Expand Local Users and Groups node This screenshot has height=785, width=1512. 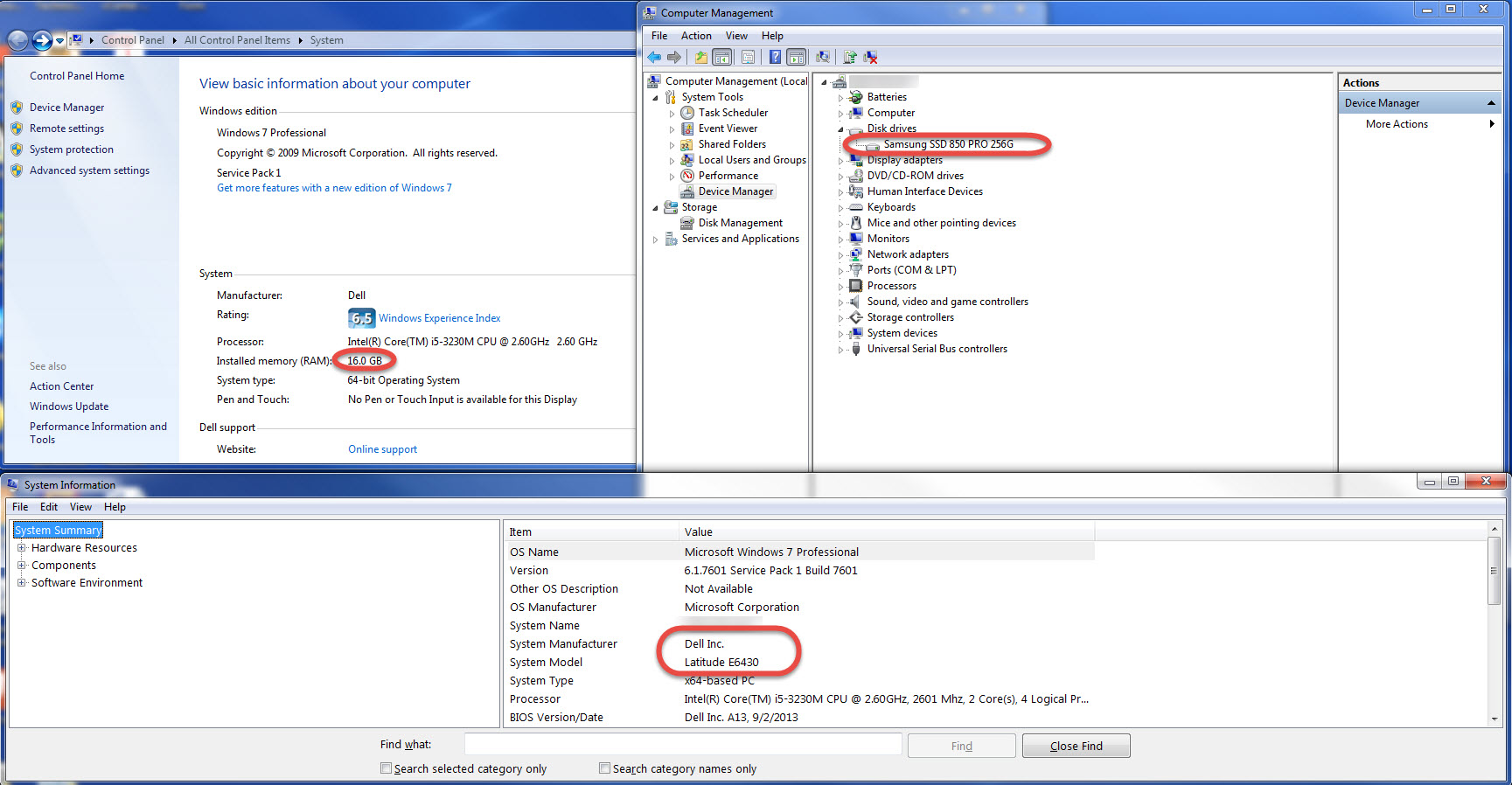coord(672,161)
